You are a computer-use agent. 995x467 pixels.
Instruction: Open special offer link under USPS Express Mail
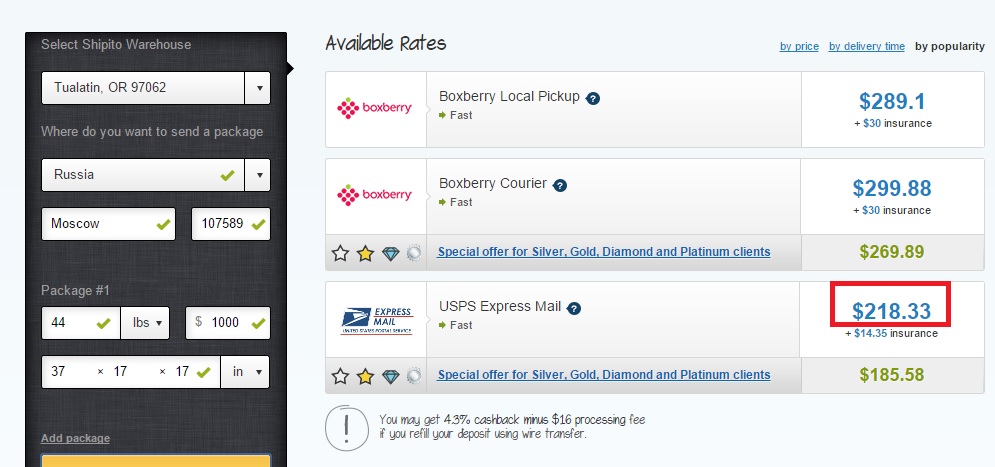604,374
